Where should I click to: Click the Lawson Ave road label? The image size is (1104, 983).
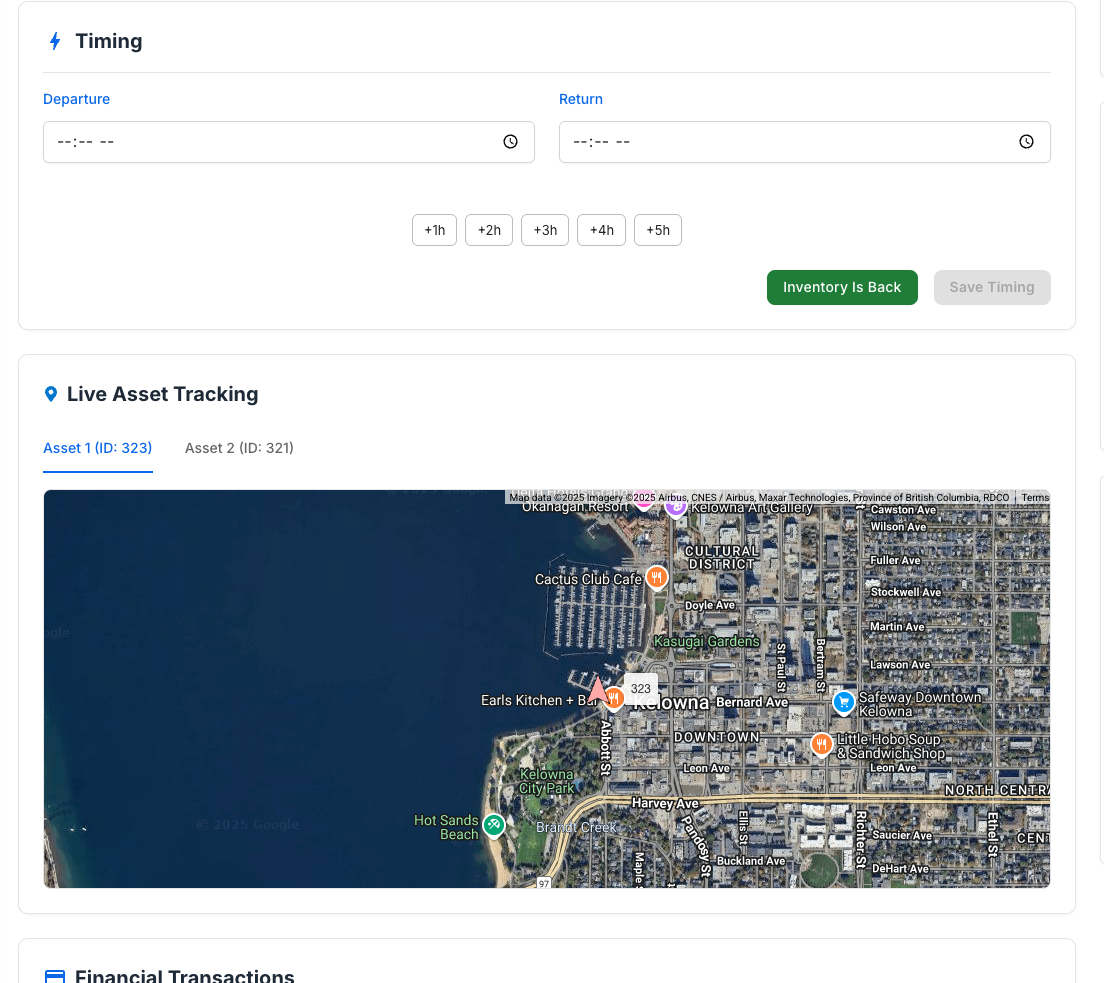pos(900,665)
